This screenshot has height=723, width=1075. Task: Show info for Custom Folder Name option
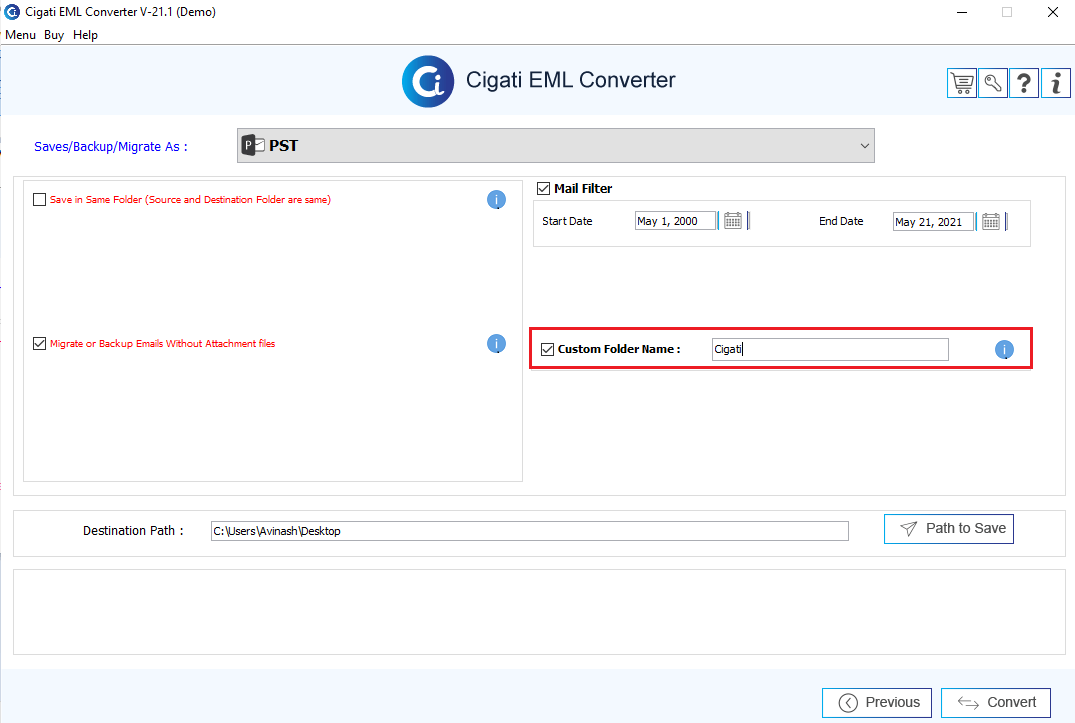pos(1004,350)
